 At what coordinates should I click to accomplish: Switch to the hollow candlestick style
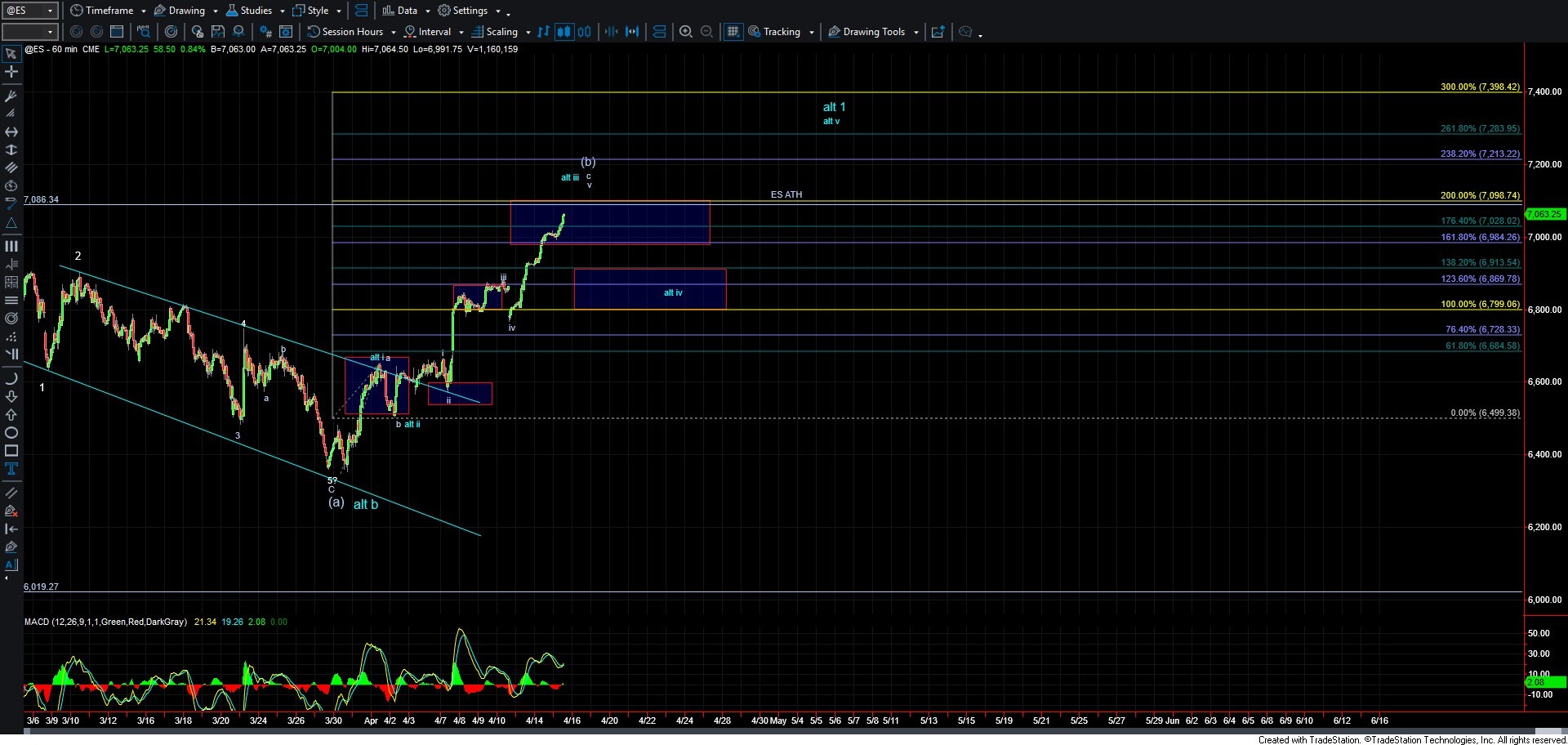[x=585, y=32]
